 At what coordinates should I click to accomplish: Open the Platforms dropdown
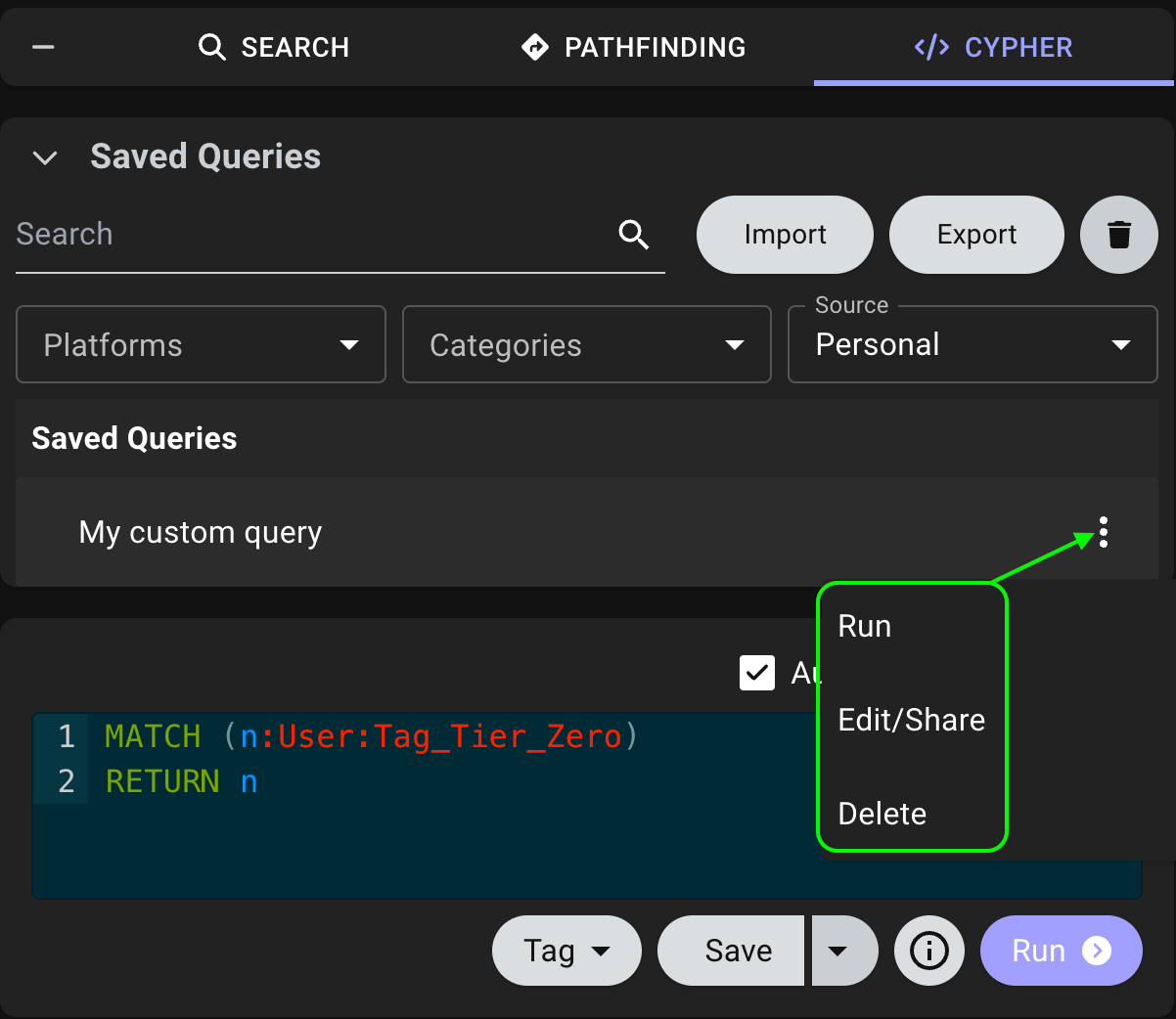[x=201, y=344]
